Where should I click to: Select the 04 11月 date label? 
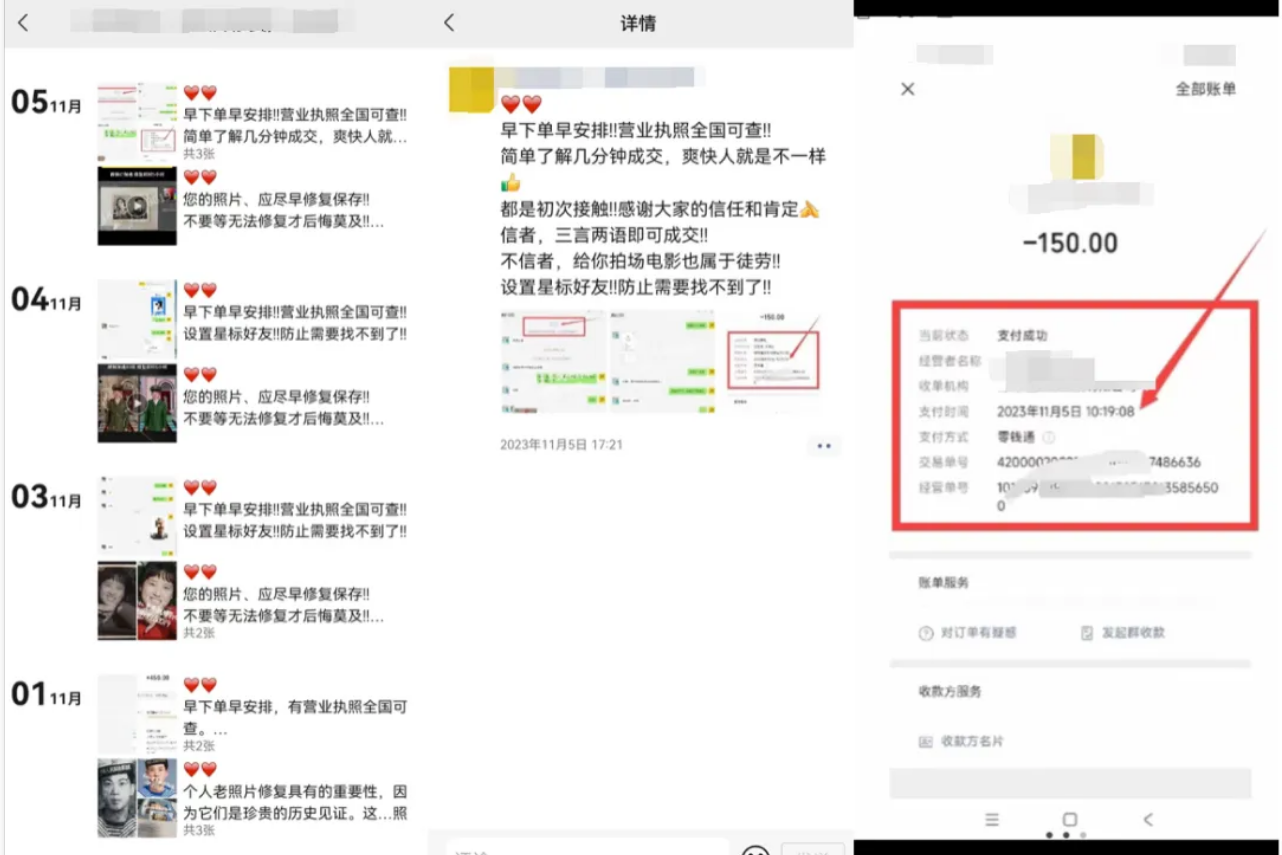(46, 299)
